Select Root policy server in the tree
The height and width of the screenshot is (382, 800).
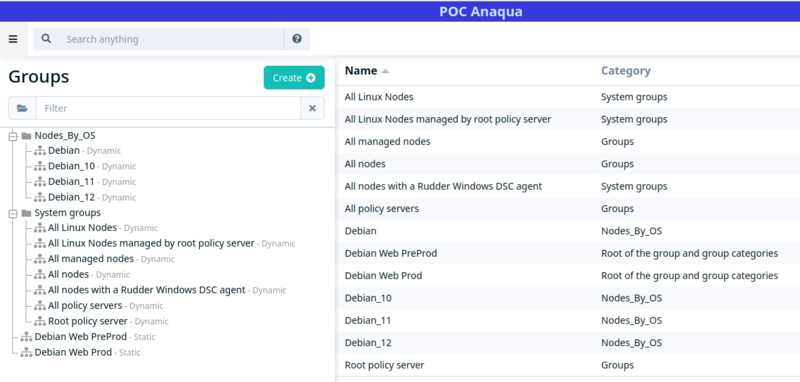(88, 321)
